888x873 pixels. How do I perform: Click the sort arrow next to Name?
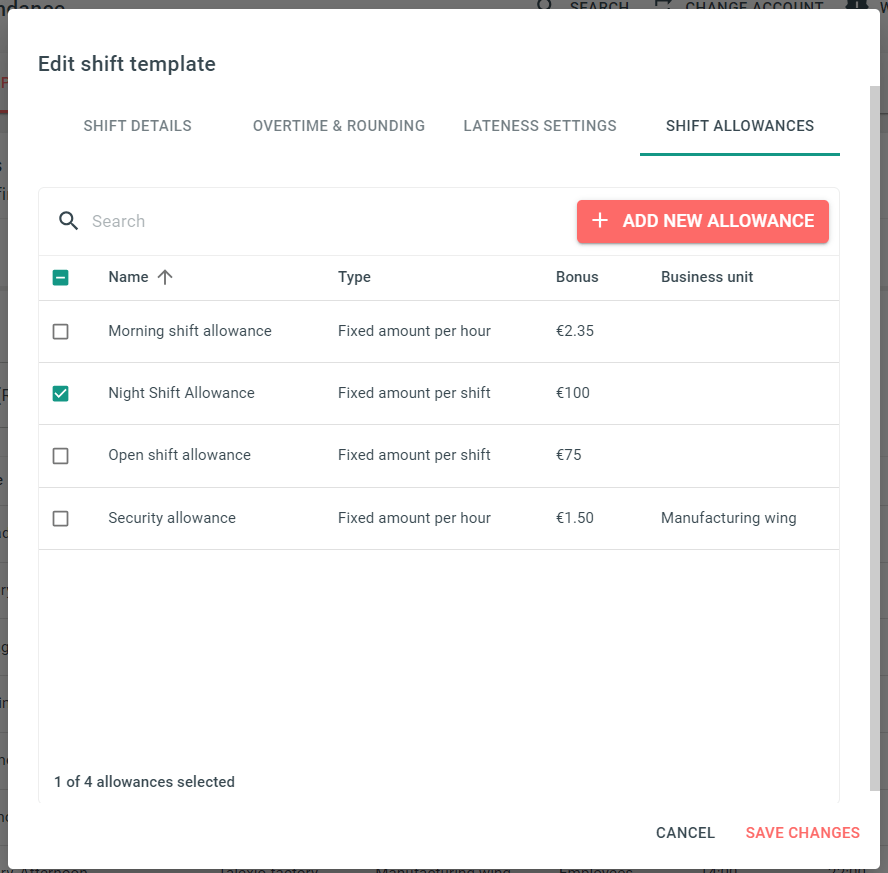click(163, 277)
